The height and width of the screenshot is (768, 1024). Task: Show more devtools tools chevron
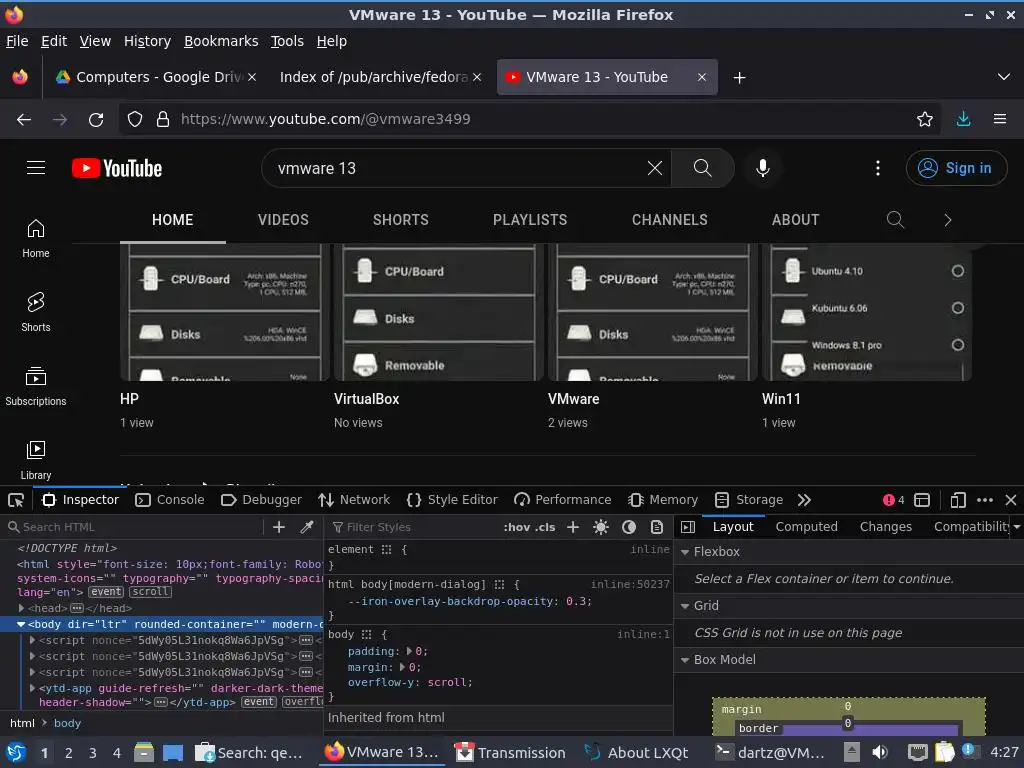[x=804, y=500]
